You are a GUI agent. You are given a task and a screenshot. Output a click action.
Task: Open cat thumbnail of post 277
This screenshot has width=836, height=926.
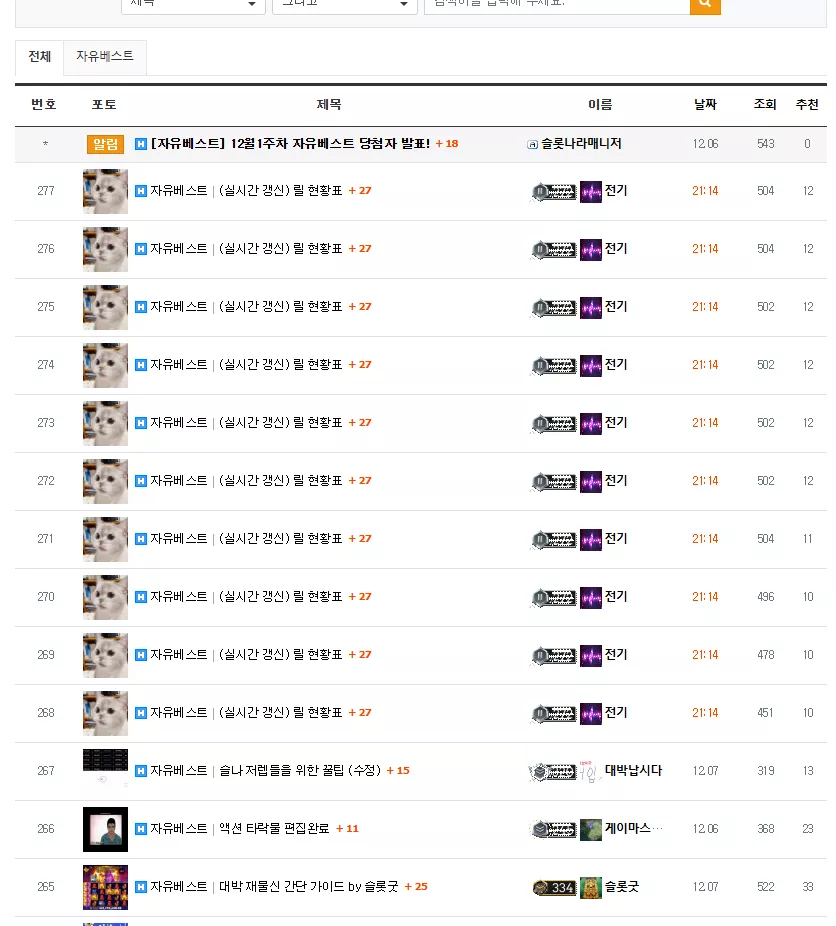click(x=105, y=191)
